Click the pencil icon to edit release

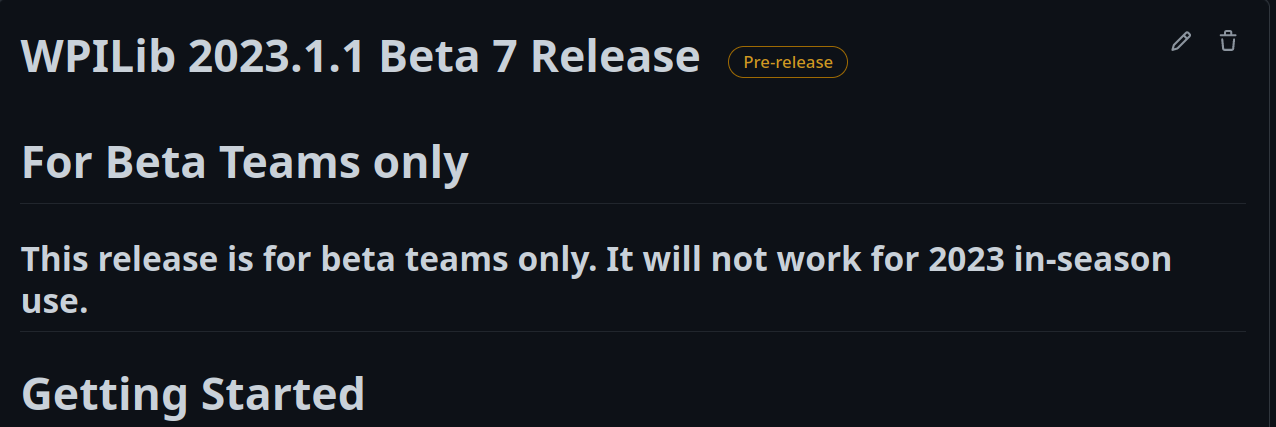[1181, 41]
